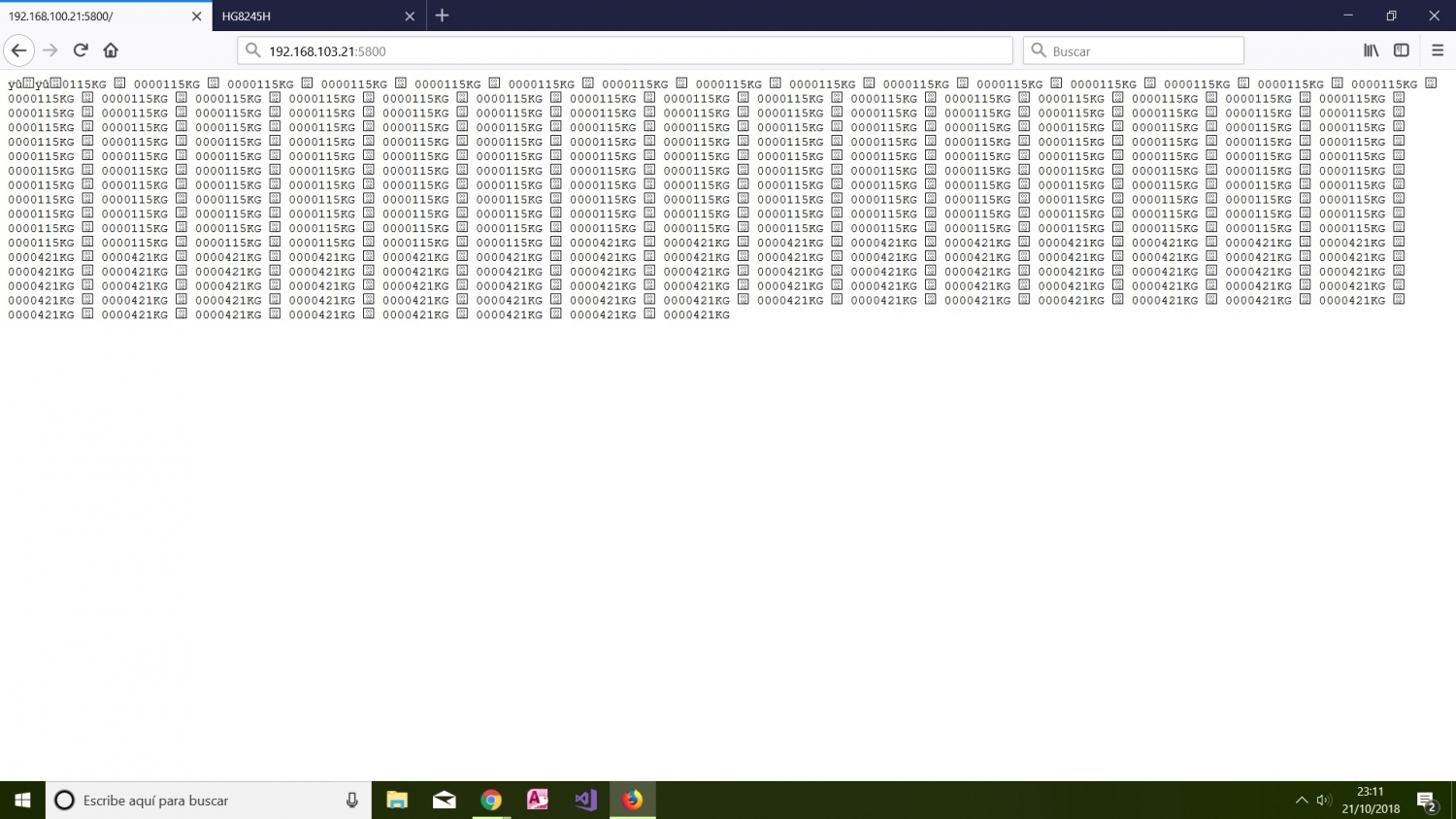Click the forward navigation arrow
This screenshot has height=819, width=1456.
click(x=50, y=50)
